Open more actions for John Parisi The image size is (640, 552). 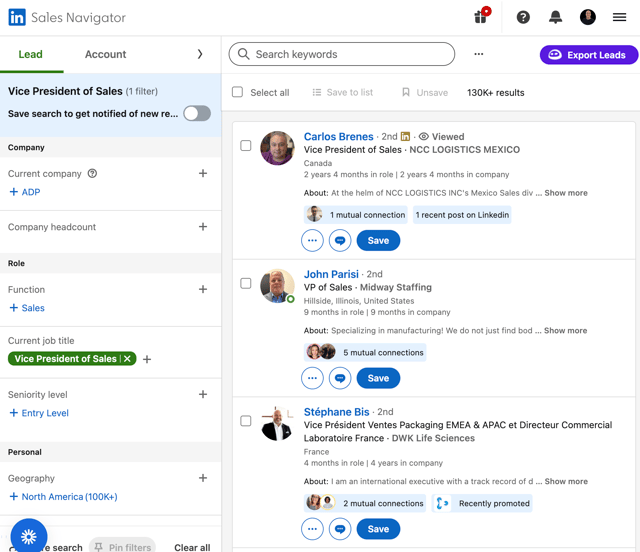(312, 378)
